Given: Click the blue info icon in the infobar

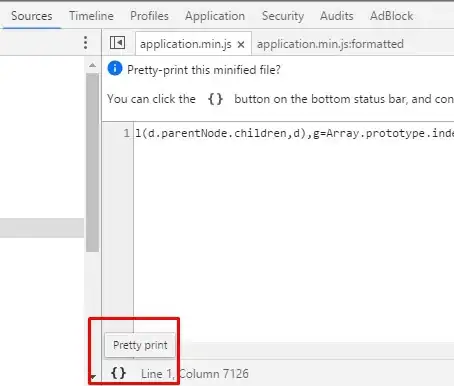Looking at the screenshot, I should tap(115, 69).
